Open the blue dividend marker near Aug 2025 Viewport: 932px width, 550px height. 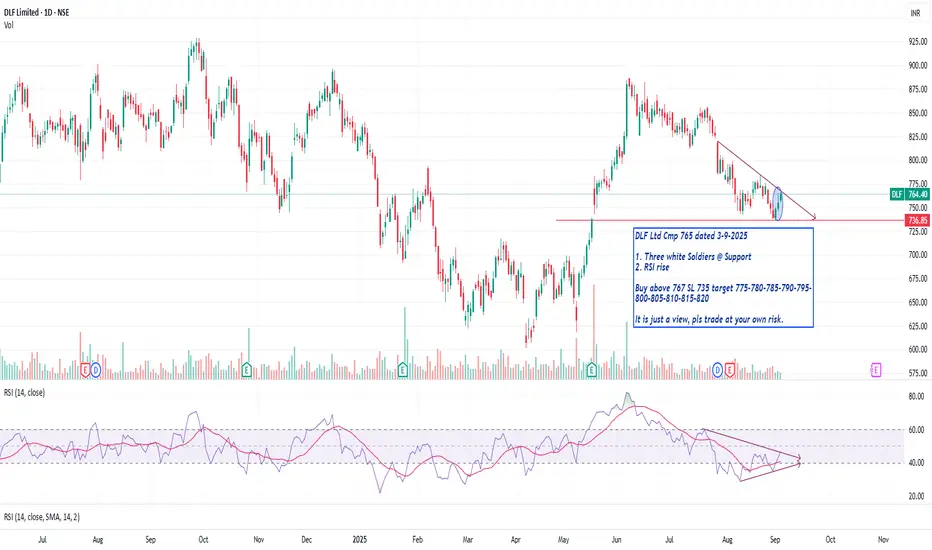pos(717,370)
